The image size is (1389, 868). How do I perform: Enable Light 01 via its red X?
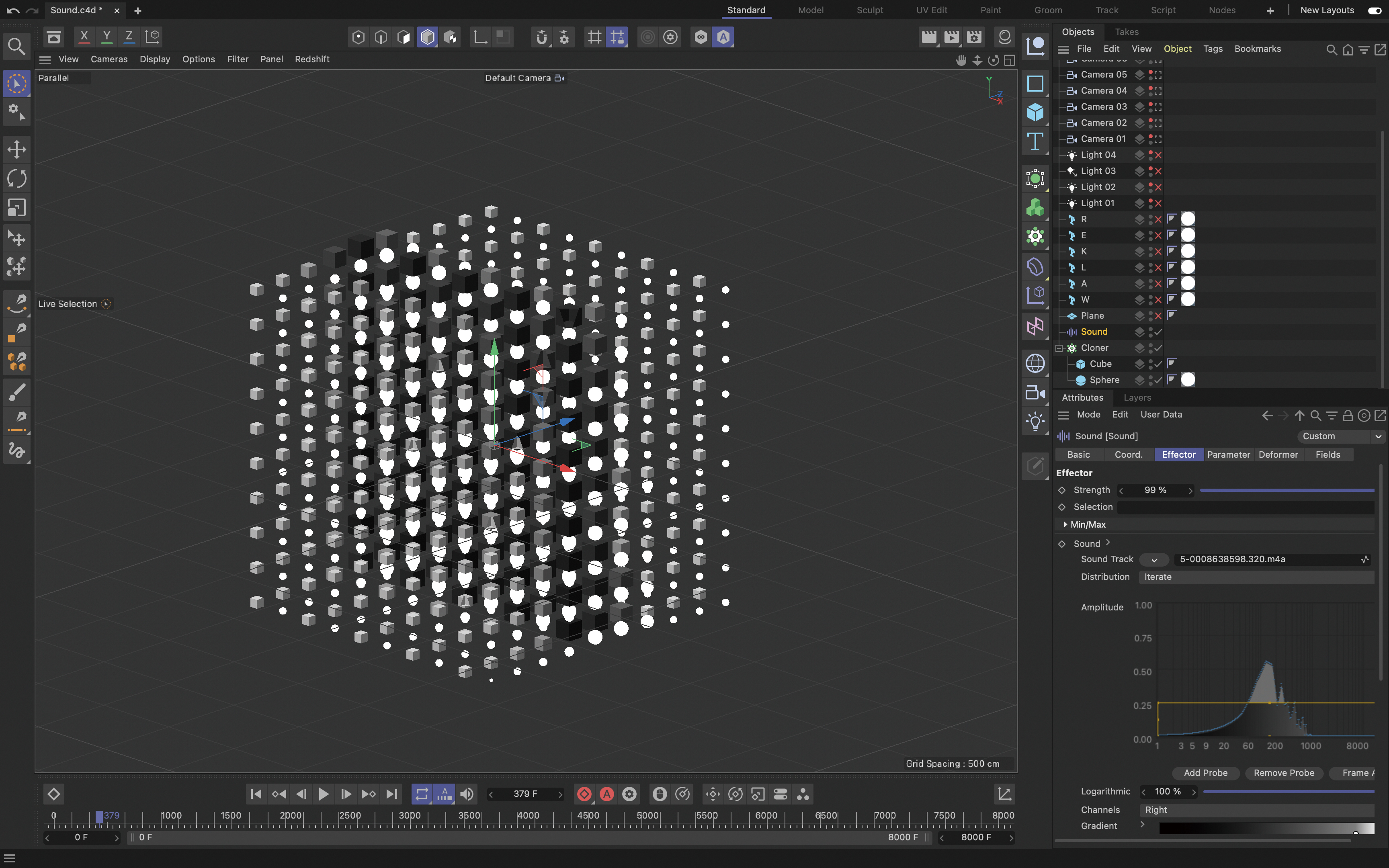1158,203
